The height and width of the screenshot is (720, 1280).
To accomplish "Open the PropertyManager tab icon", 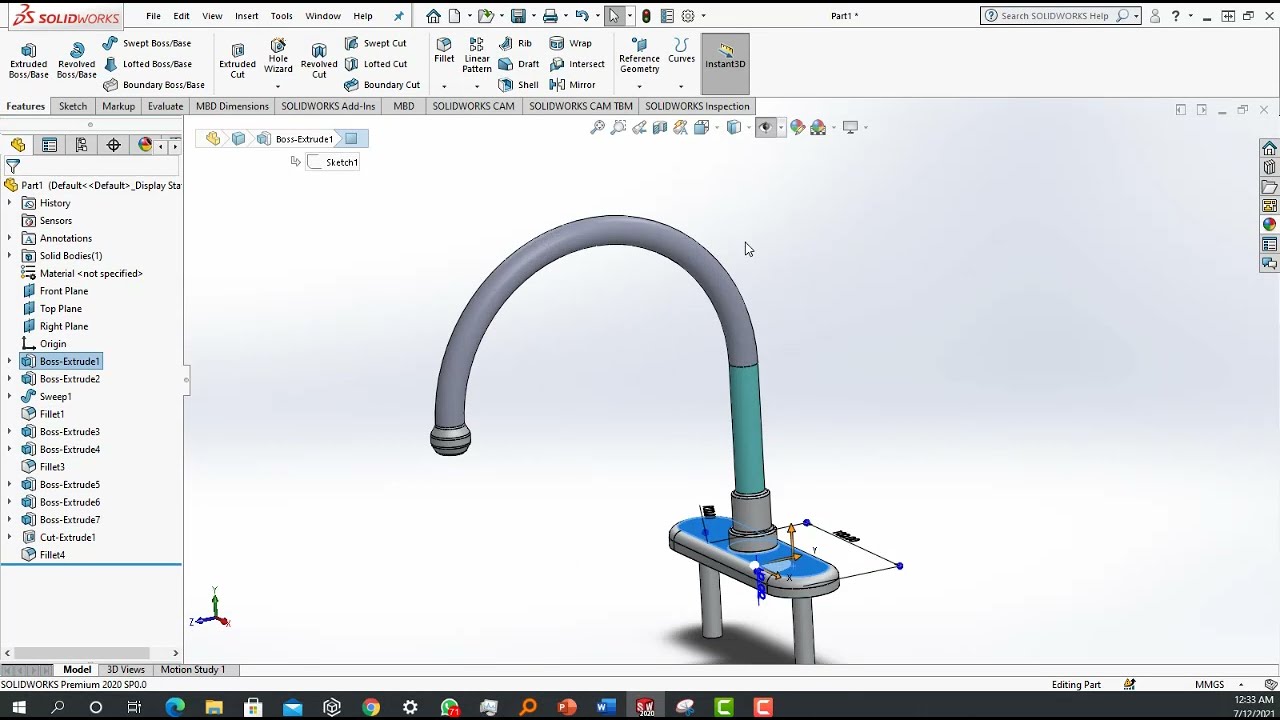I will coord(49,145).
